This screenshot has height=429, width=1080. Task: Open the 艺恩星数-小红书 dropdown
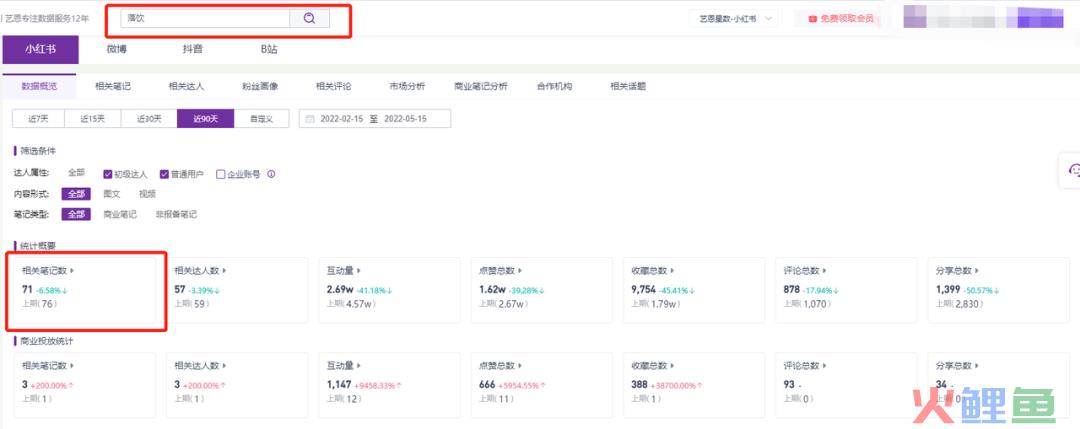pos(734,19)
